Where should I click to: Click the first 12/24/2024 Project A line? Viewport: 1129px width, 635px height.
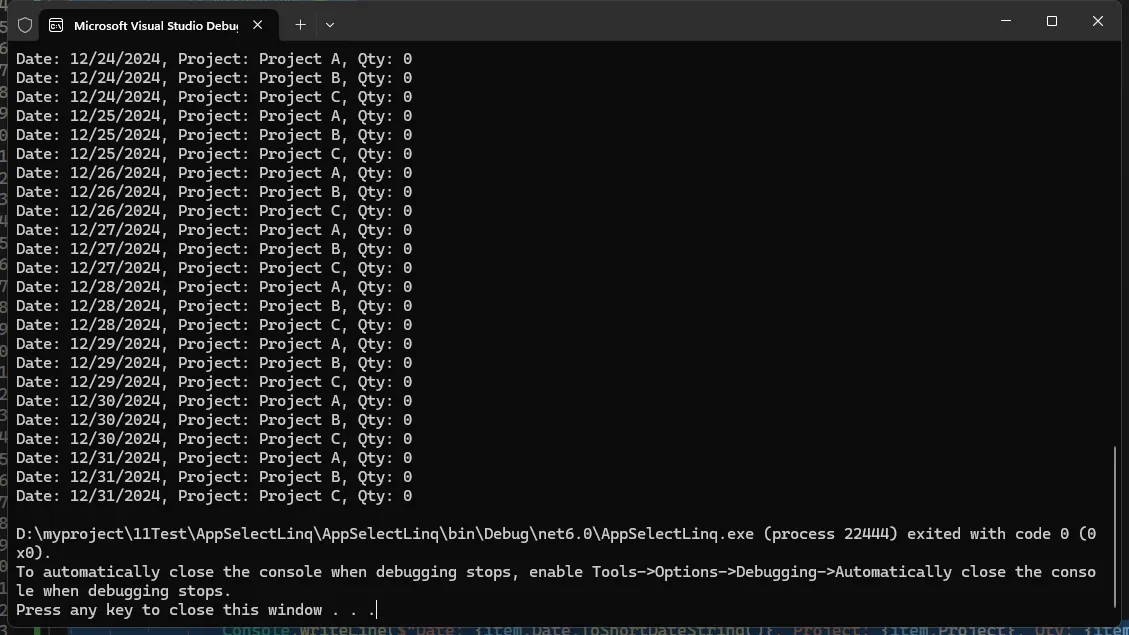pyautogui.click(x=213, y=60)
